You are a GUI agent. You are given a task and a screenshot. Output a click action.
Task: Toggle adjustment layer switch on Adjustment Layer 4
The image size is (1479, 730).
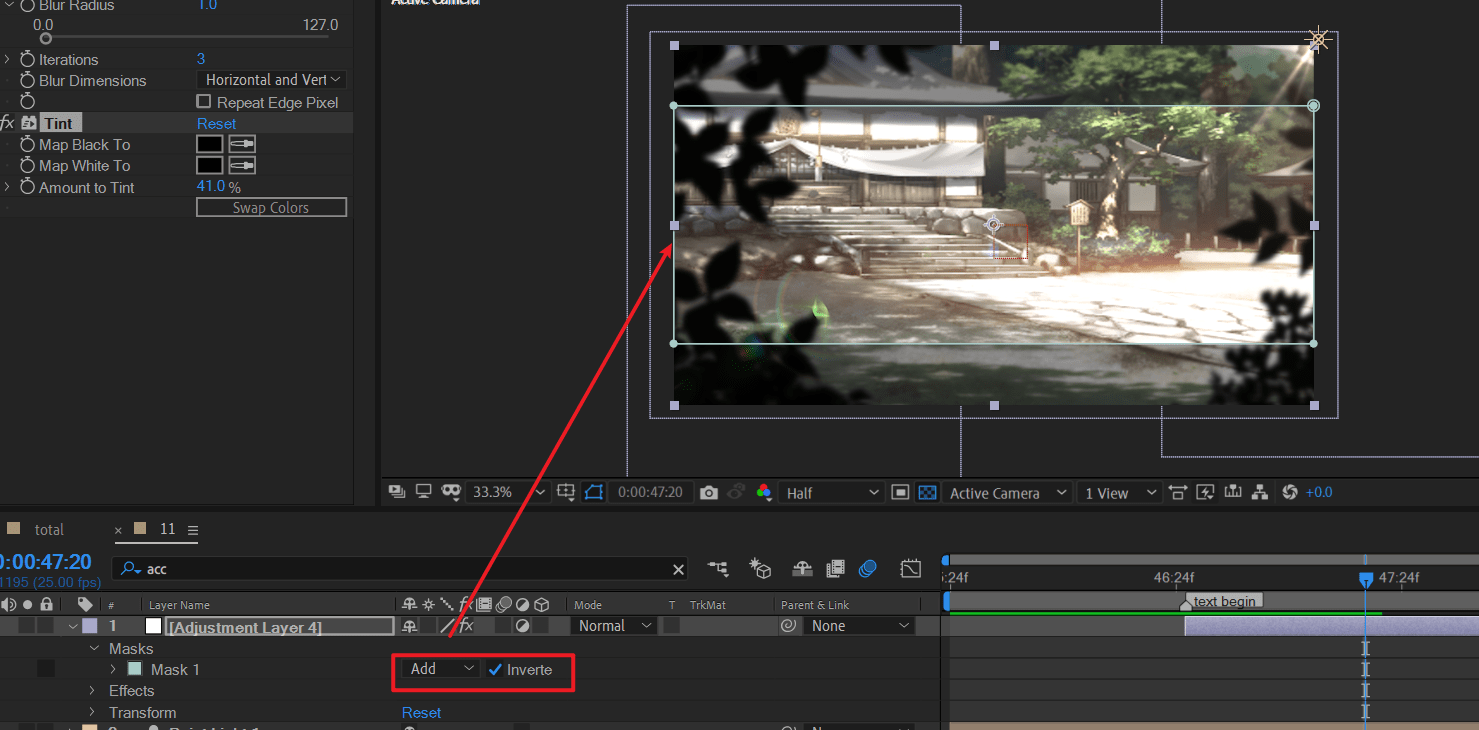pyautogui.click(x=522, y=626)
